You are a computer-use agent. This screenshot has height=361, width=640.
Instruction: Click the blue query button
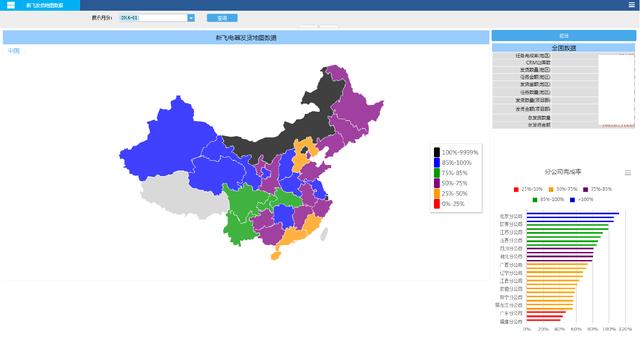point(222,18)
